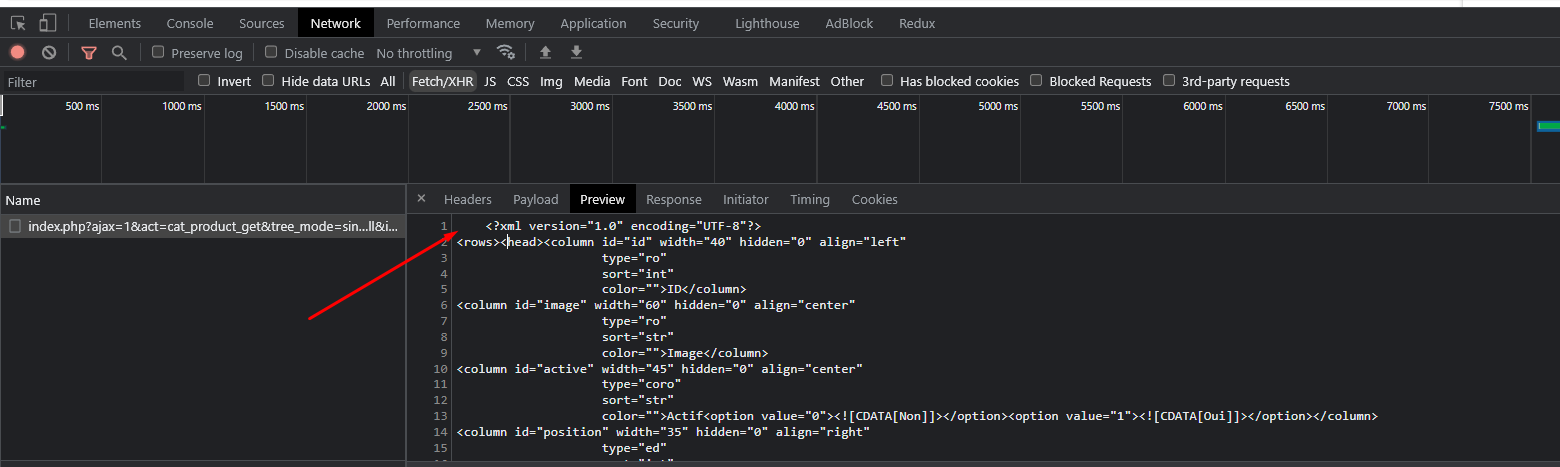Click the column id="image" preview line
This screenshot has height=467, width=1560.
click(656, 305)
